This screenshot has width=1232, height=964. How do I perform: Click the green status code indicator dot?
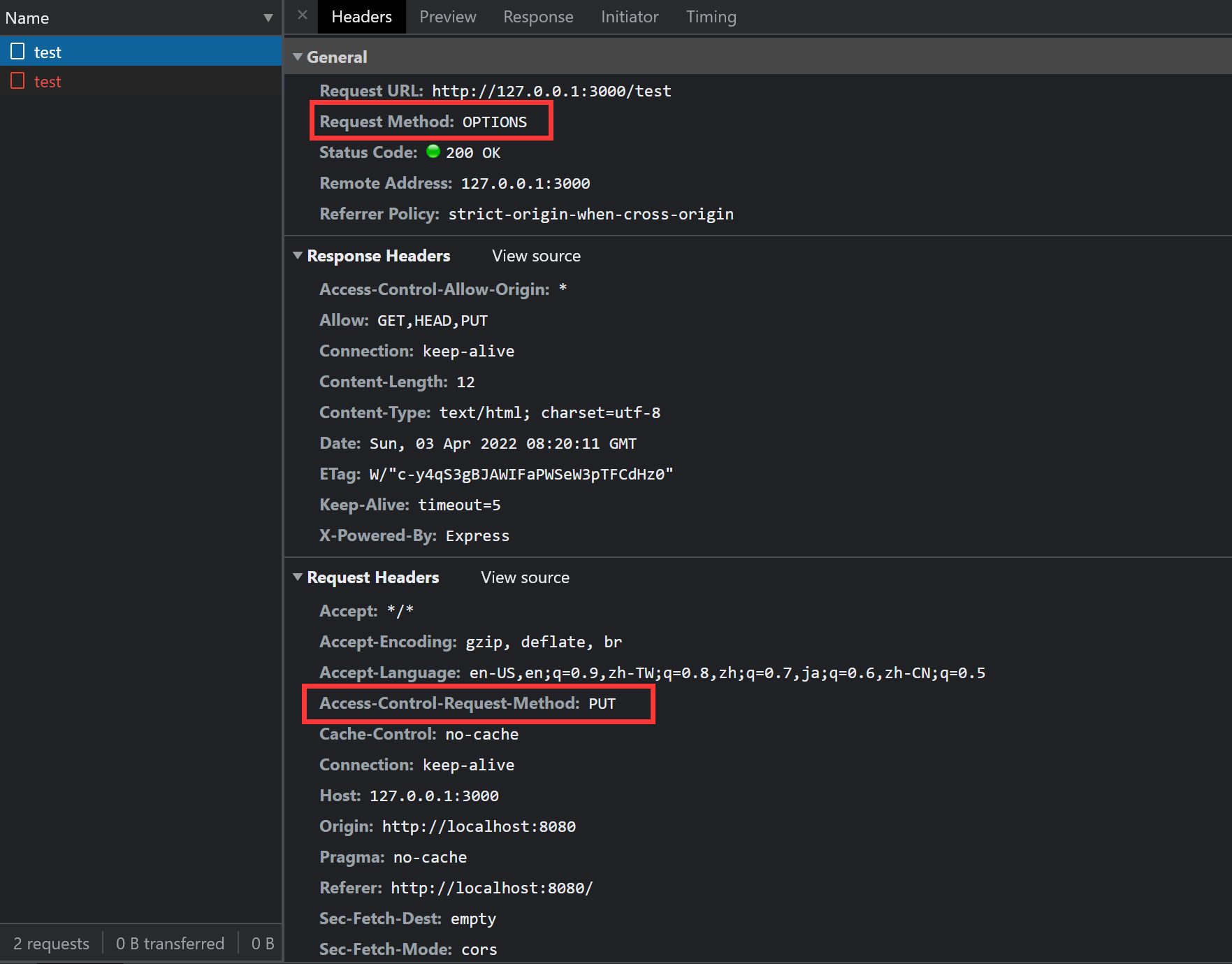click(433, 152)
